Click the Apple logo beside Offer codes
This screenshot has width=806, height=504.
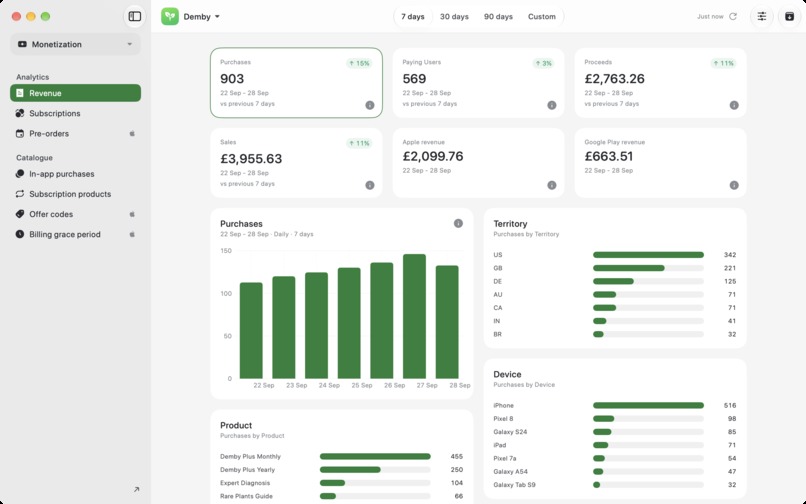132,214
